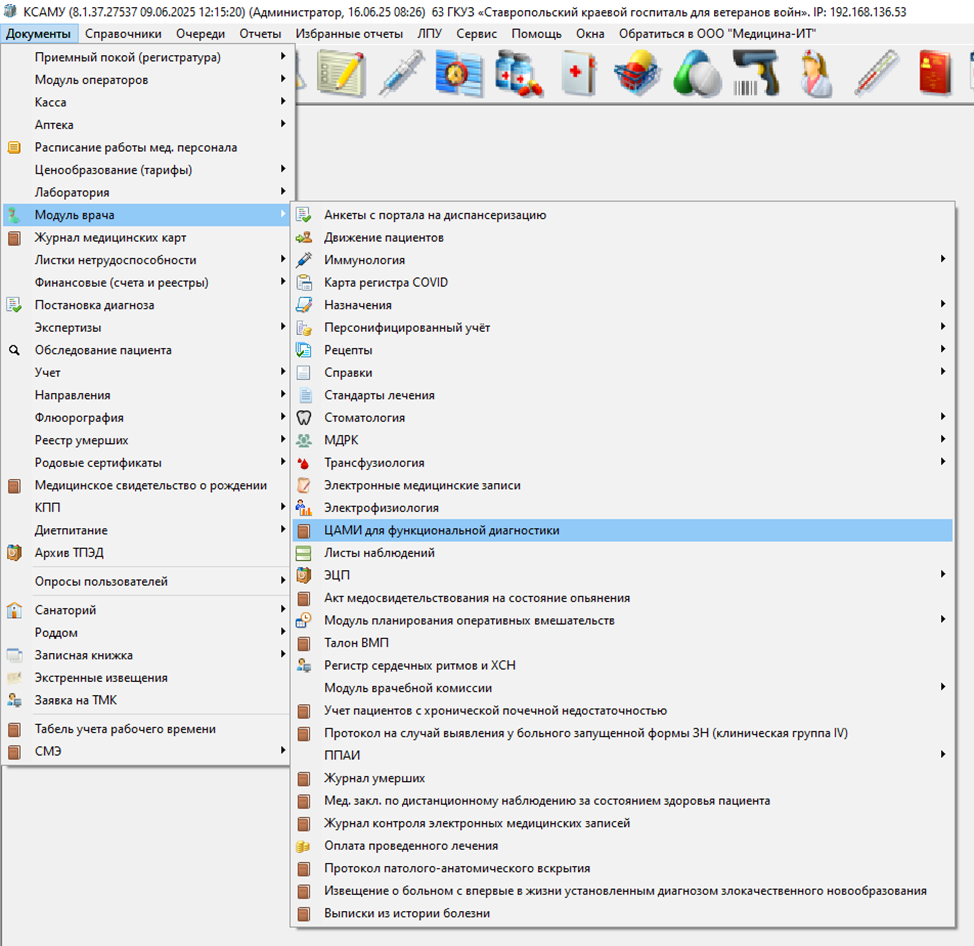Select Выписки из истории болезни
Viewport: 974px width, 946px height.
pyautogui.click(x=622, y=913)
